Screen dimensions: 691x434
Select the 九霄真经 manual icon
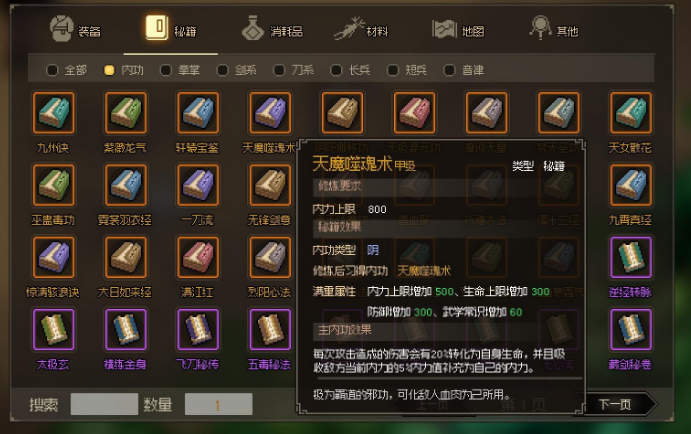(631, 185)
